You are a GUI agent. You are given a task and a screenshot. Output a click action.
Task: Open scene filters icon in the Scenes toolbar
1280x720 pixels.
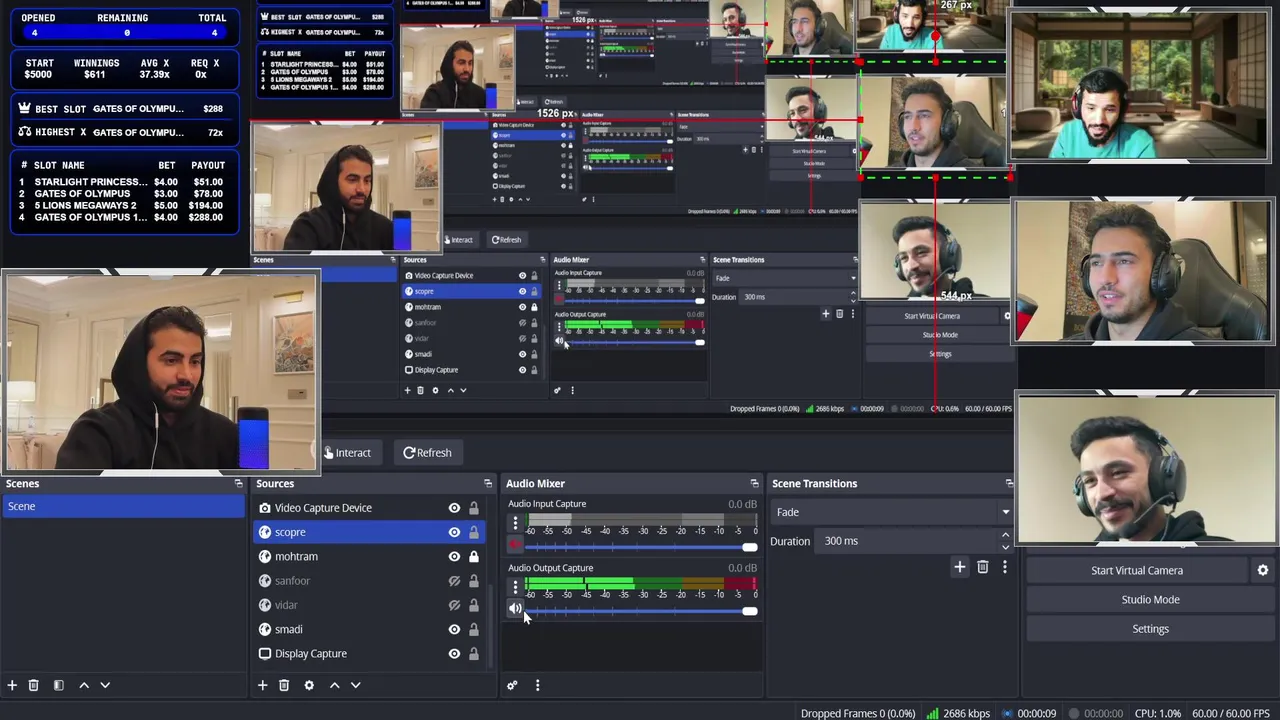(x=58, y=685)
